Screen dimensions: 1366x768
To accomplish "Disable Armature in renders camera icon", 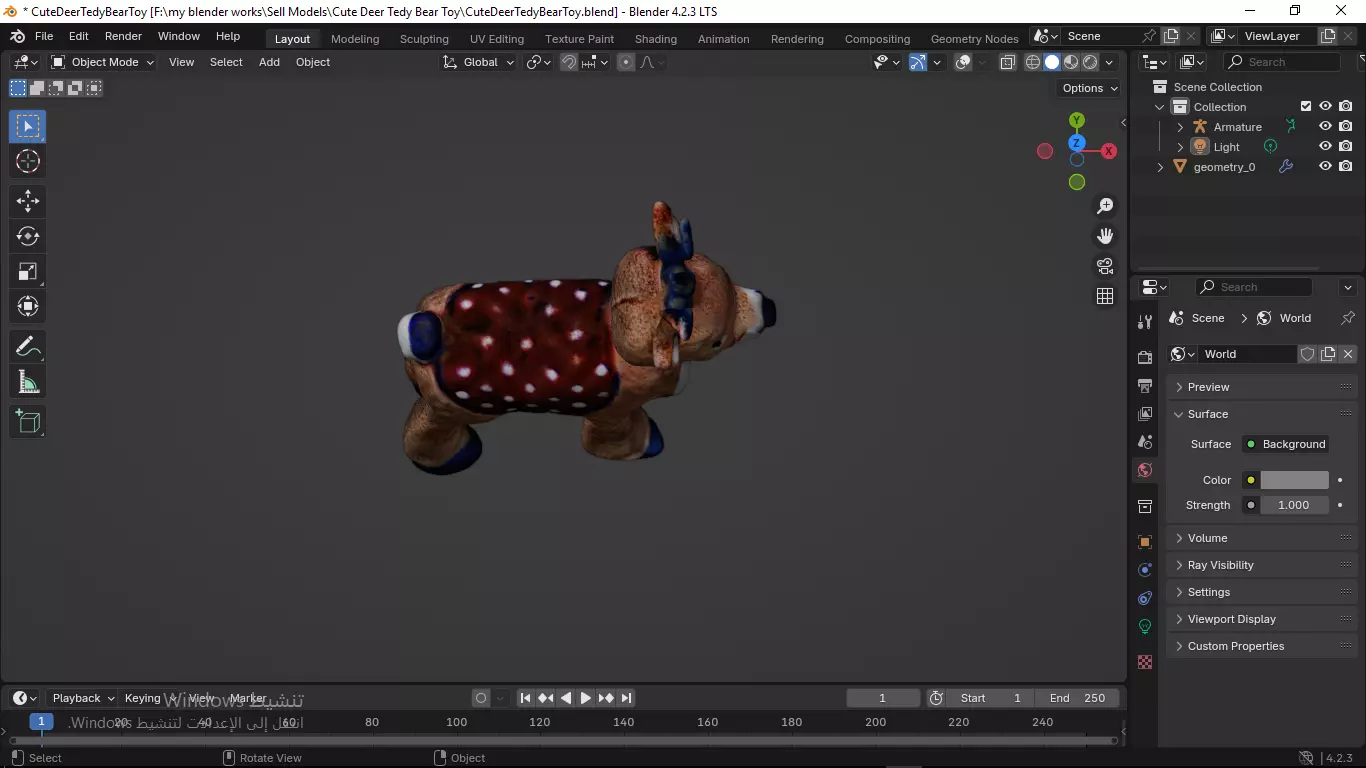I will click(x=1346, y=127).
